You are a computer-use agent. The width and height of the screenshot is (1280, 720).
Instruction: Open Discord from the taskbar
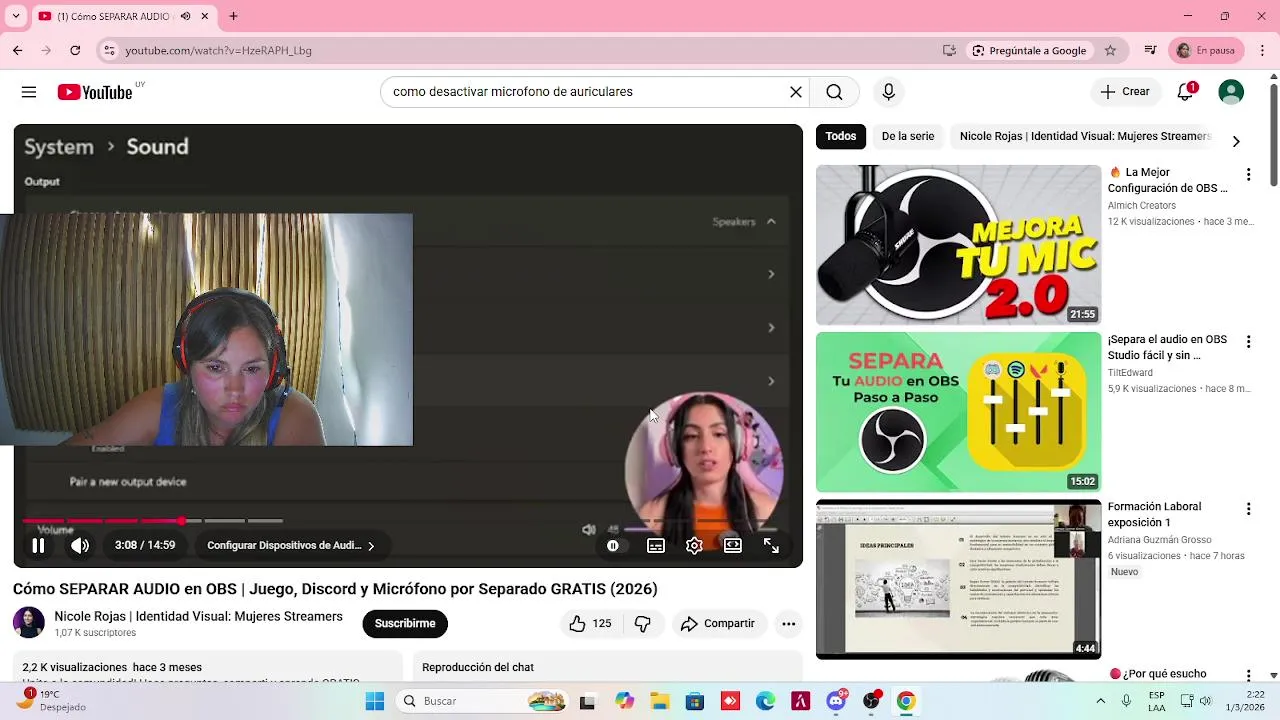(x=836, y=701)
